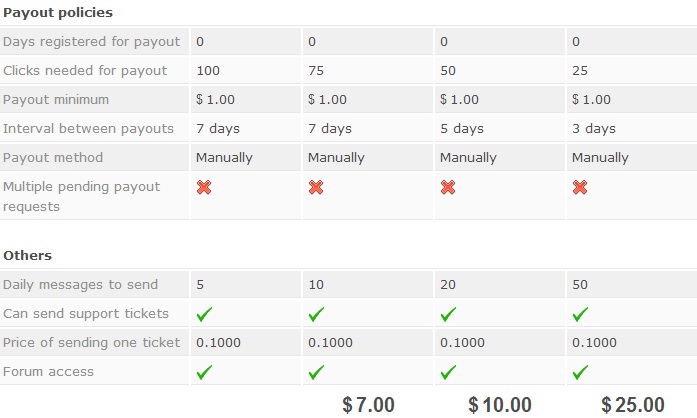Click the Payout policies section heading
This screenshot has width=697, height=418.
(58, 13)
